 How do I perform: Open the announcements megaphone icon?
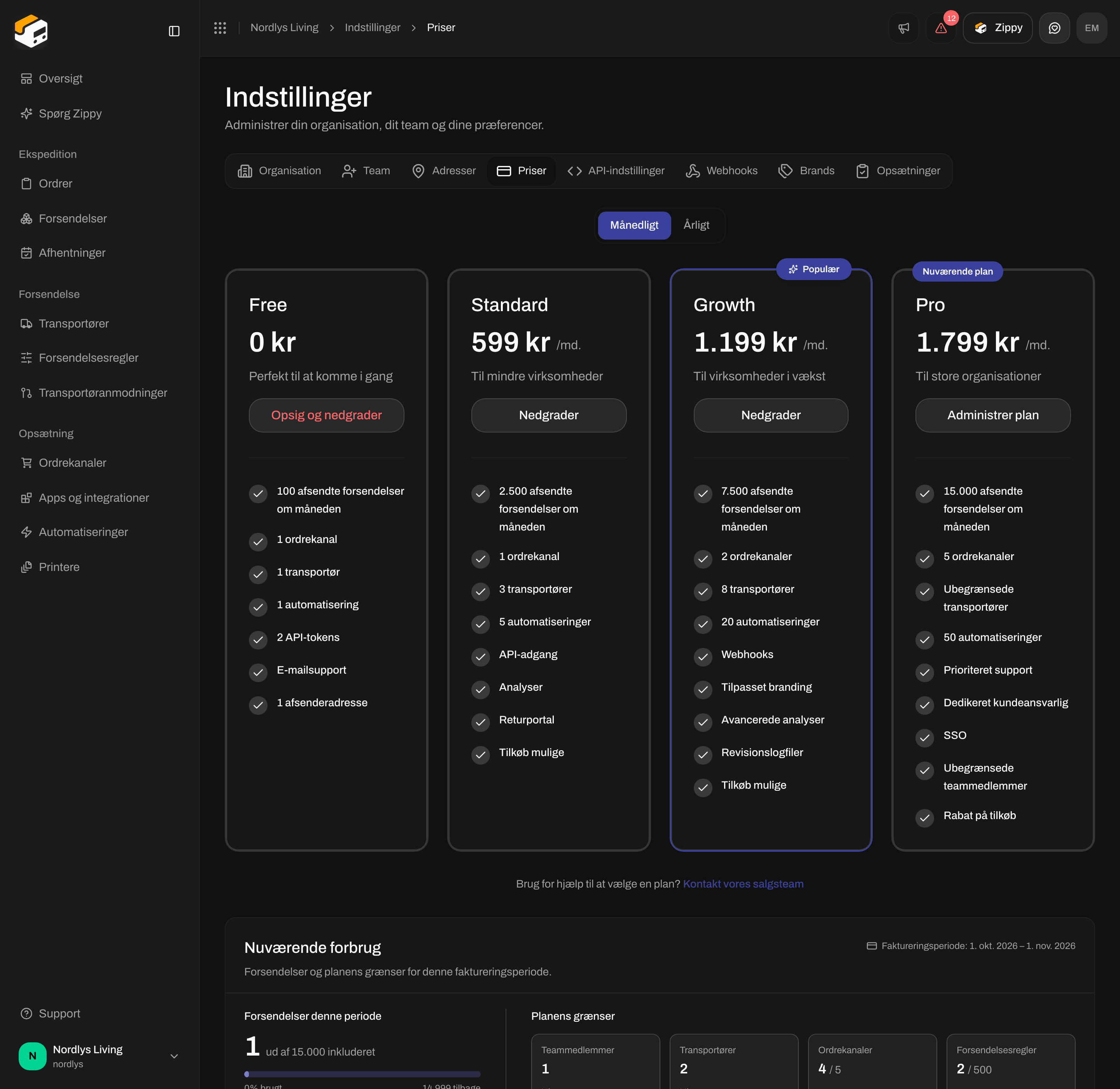click(904, 28)
